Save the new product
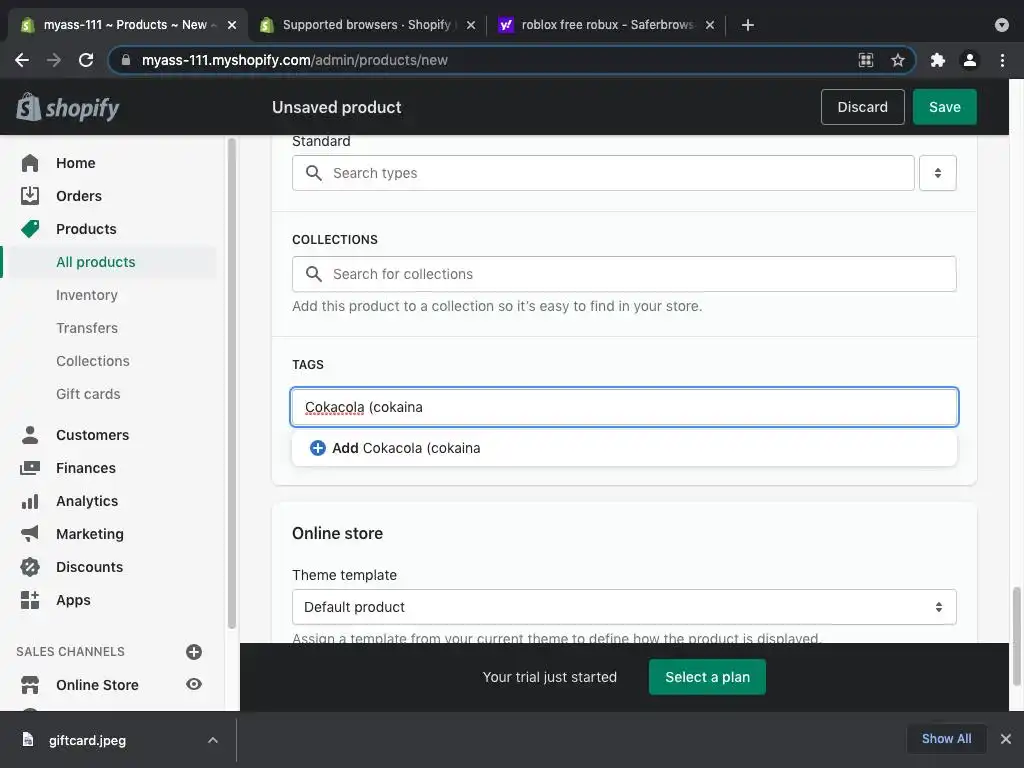The width and height of the screenshot is (1024, 768). pyautogui.click(x=944, y=107)
